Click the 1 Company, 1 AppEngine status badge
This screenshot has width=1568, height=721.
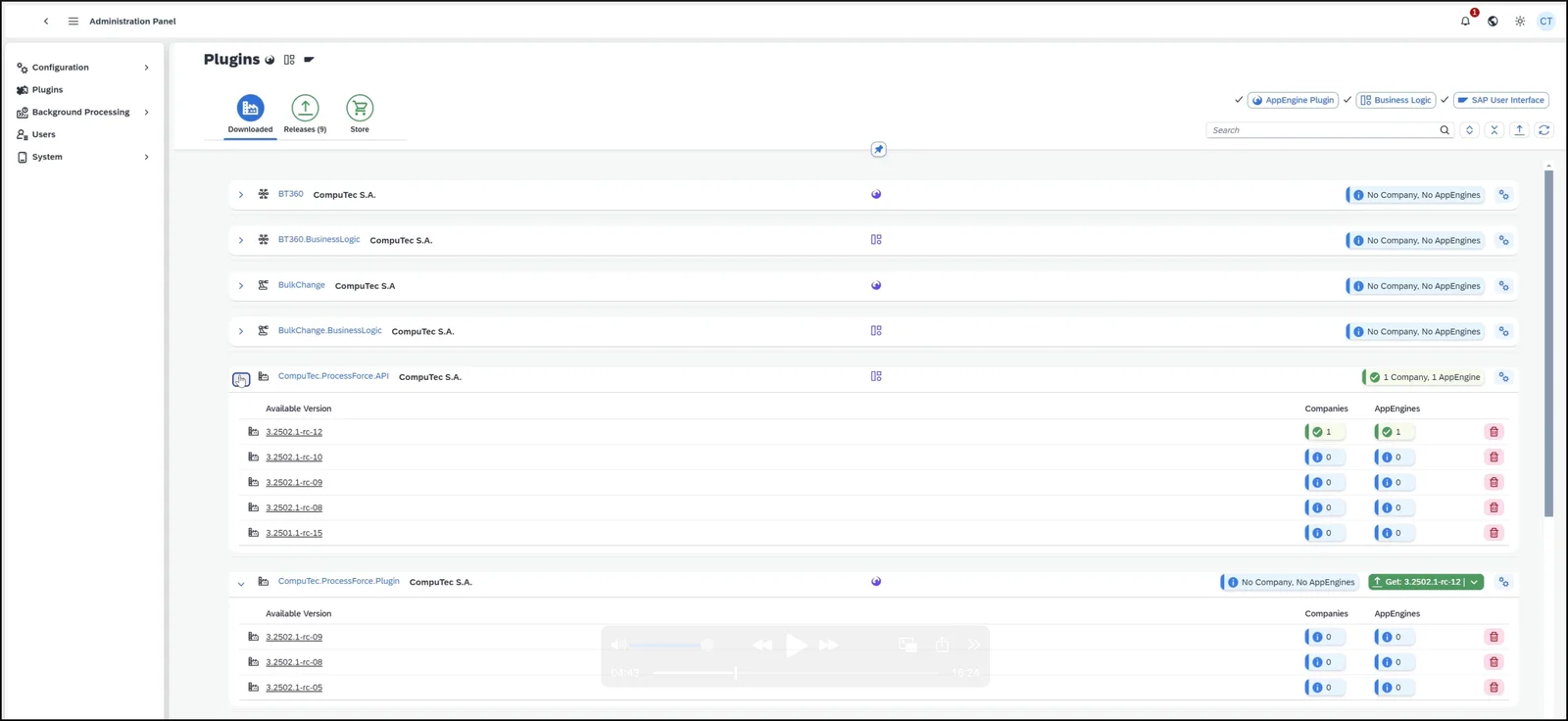point(1424,377)
